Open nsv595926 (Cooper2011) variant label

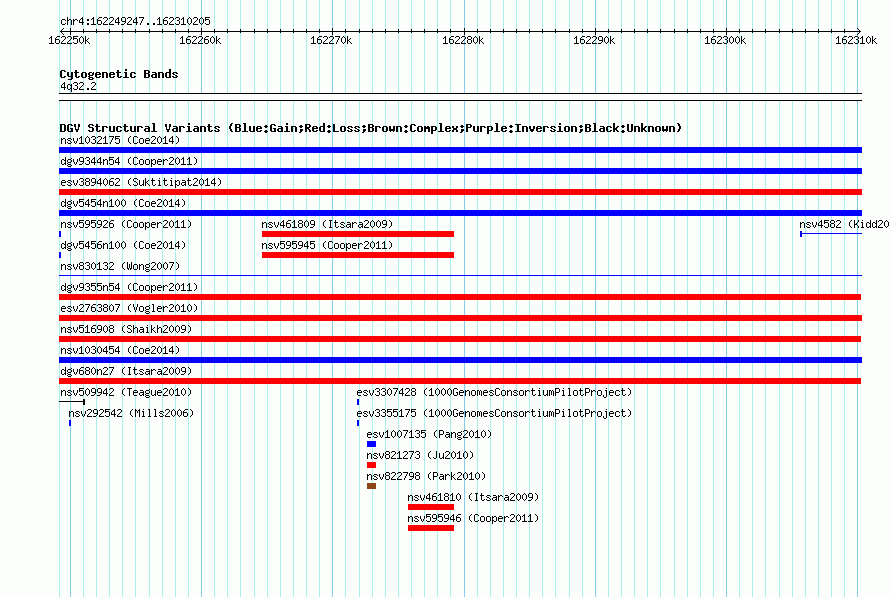coord(126,224)
